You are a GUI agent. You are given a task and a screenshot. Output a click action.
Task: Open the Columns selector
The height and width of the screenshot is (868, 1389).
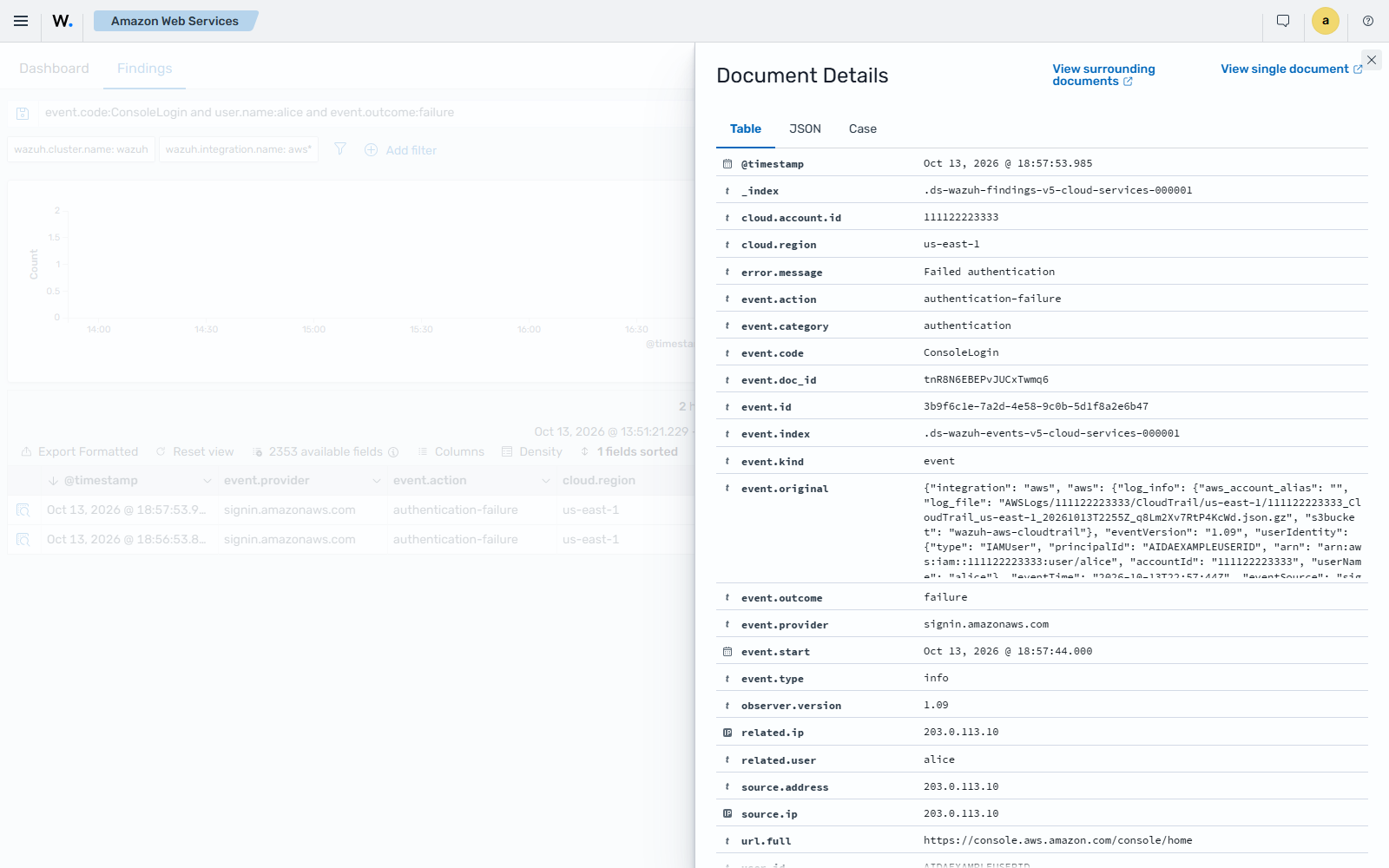(451, 451)
